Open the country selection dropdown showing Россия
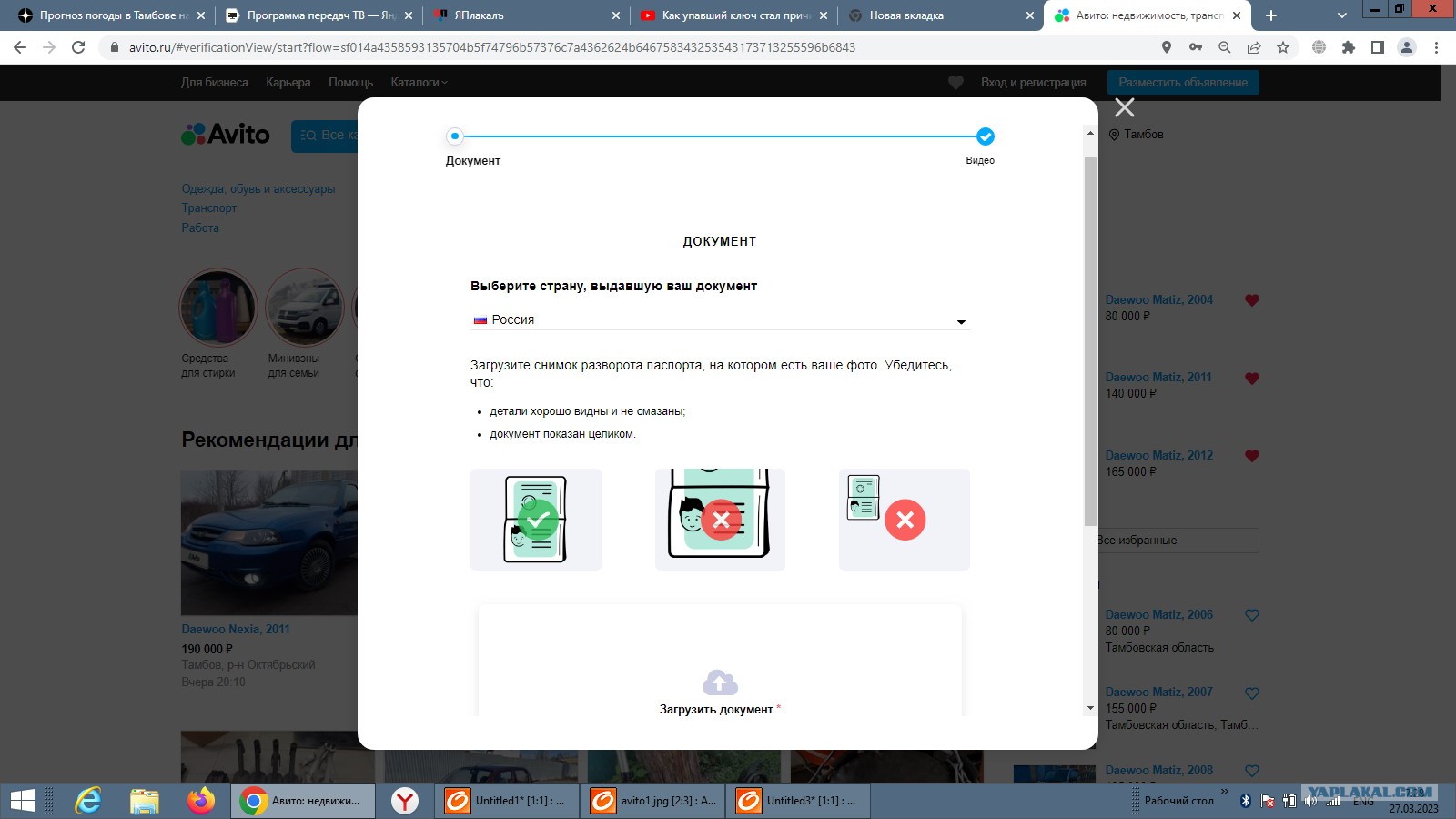 719,320
